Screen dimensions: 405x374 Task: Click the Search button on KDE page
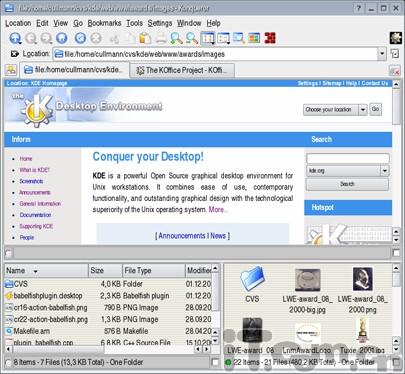click(347, 184)
